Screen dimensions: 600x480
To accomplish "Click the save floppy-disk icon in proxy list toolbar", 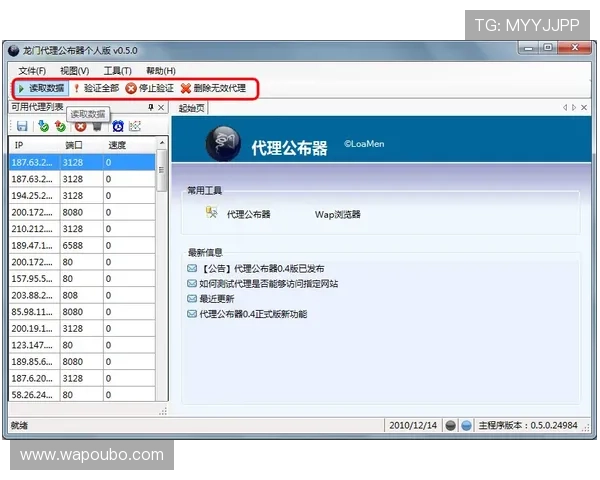I will tap(22, 126).
